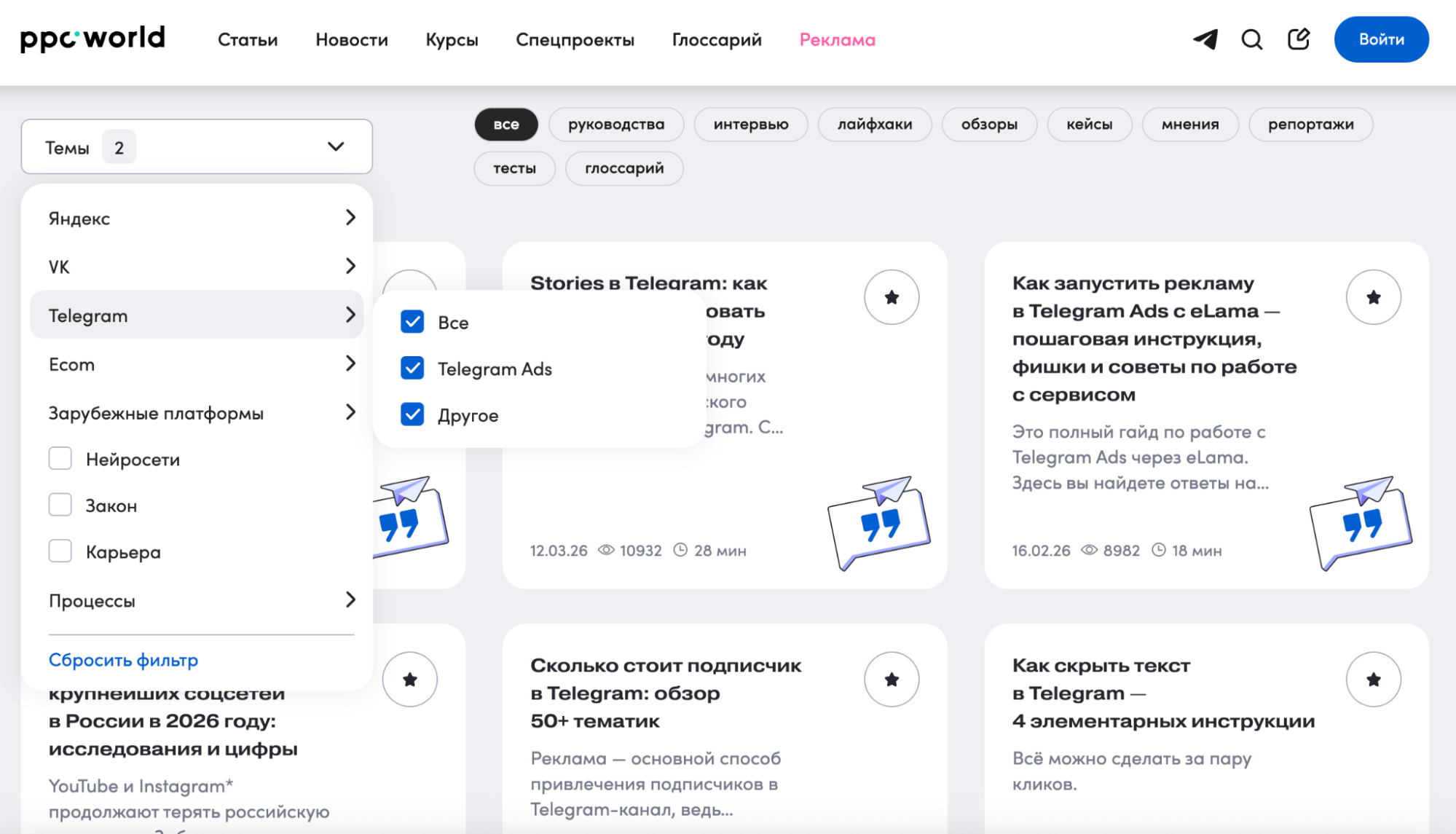Check the Нейросети checkbox
Image resolution: width=1456 pixels, height=834 pixels.
click(x=60, y=459)
